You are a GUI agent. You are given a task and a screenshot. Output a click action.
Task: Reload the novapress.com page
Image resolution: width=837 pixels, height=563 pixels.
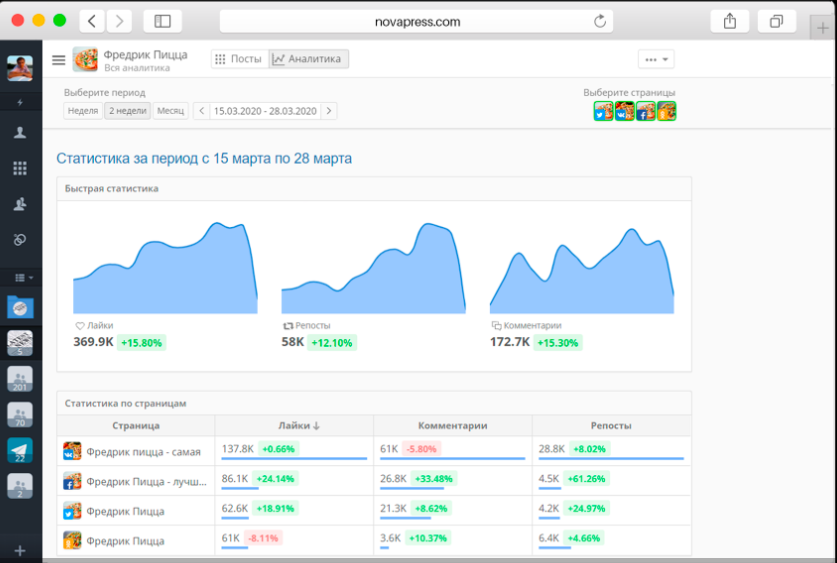(599, 21)
